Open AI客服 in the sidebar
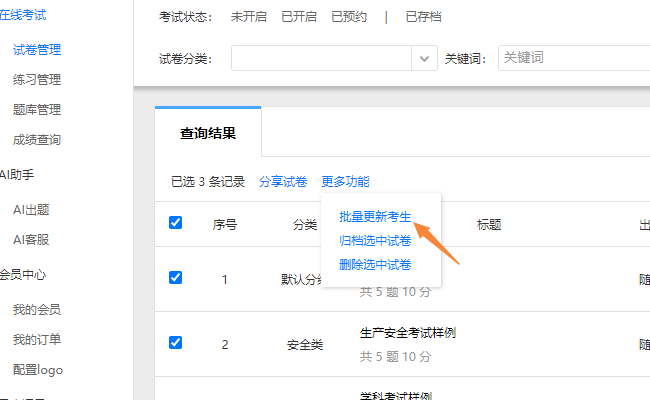Image resolution: width=650 pixels, height=400 pixels. click(x=31, y=240)
